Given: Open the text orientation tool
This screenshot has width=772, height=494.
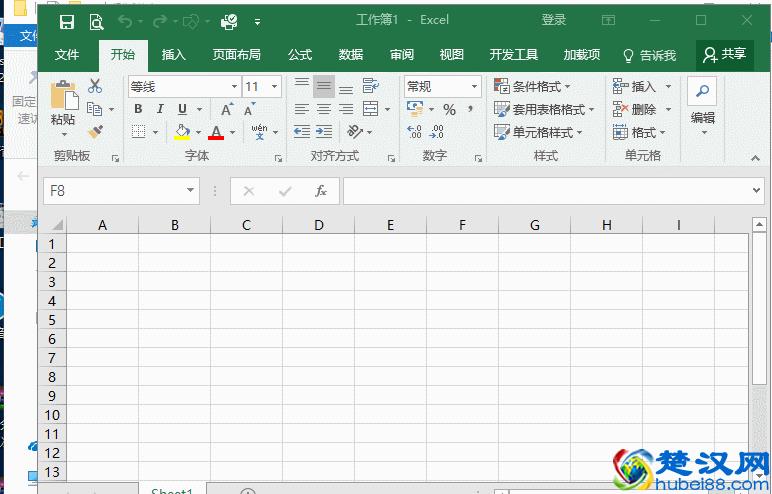Looking at the screenshot, I should click(355, 132).
